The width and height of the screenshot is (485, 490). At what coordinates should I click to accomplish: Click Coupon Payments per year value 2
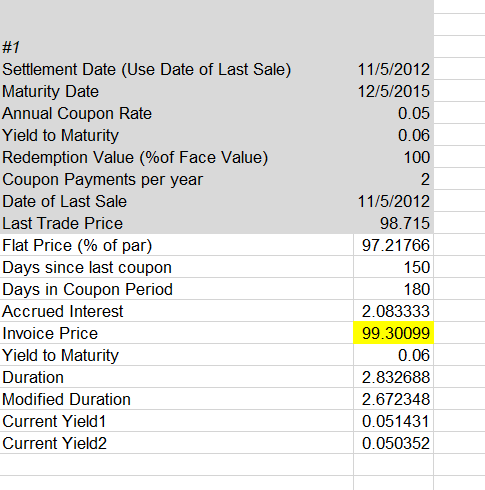coord(393,179)
